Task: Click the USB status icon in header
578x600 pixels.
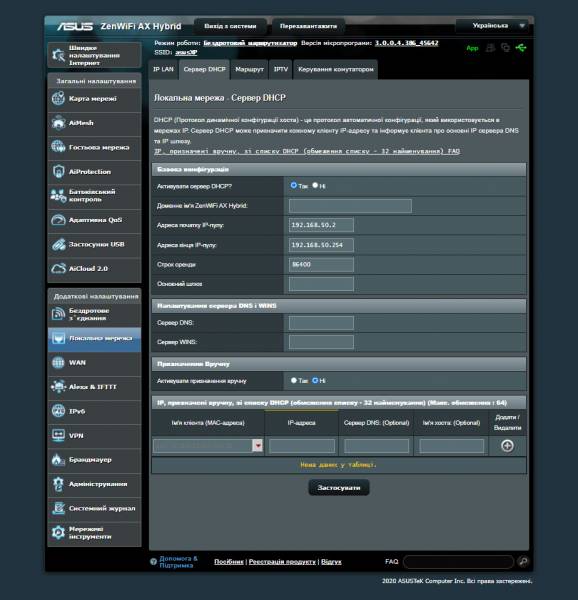Action: coord(521,48)
